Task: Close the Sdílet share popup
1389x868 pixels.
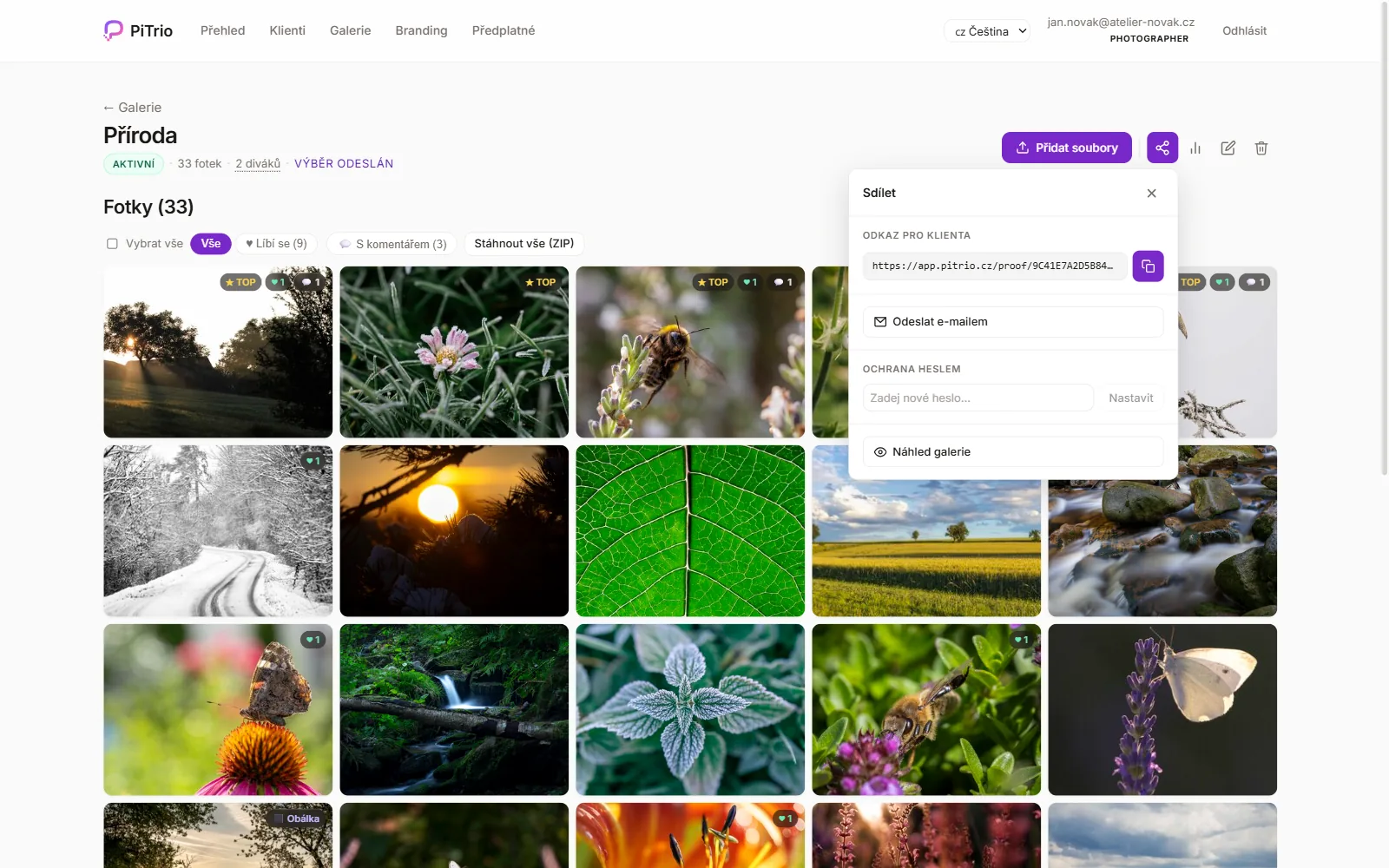Action: (x=1151, y=193)
